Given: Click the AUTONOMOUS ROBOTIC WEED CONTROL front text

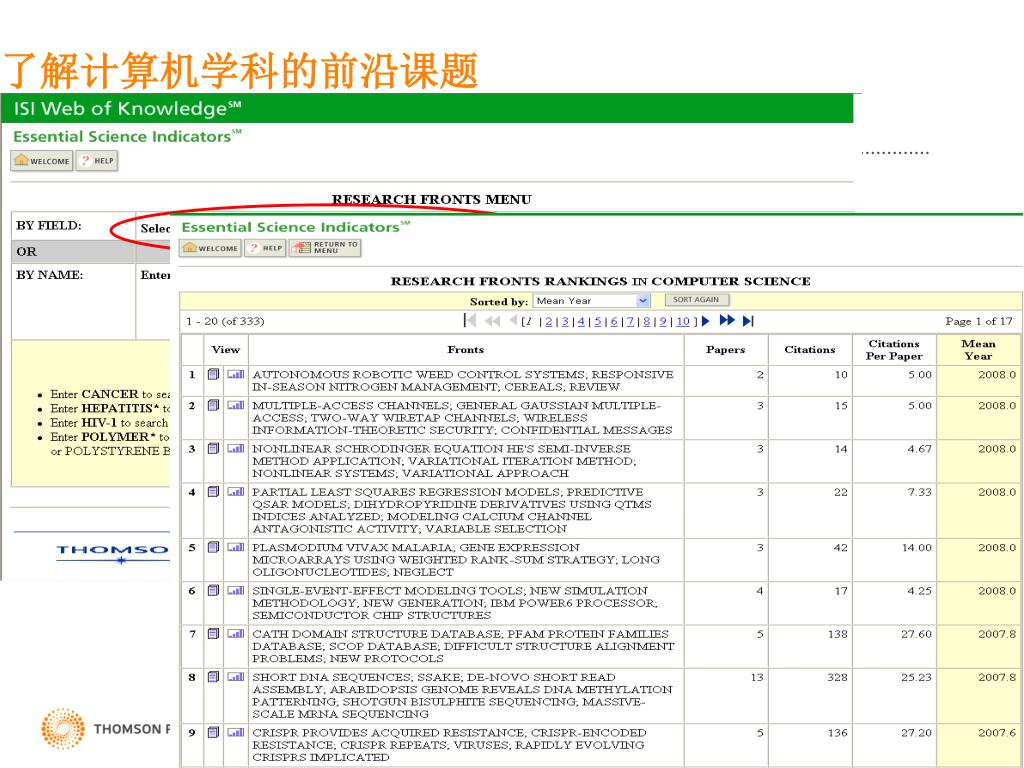Looking at the screenshot, I should point(462,380).
